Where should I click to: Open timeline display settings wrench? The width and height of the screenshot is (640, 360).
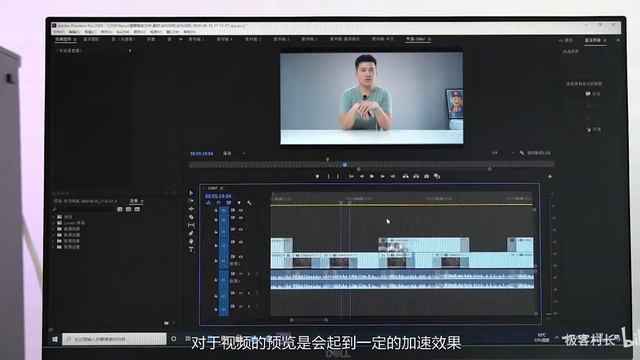pos(249,203)
